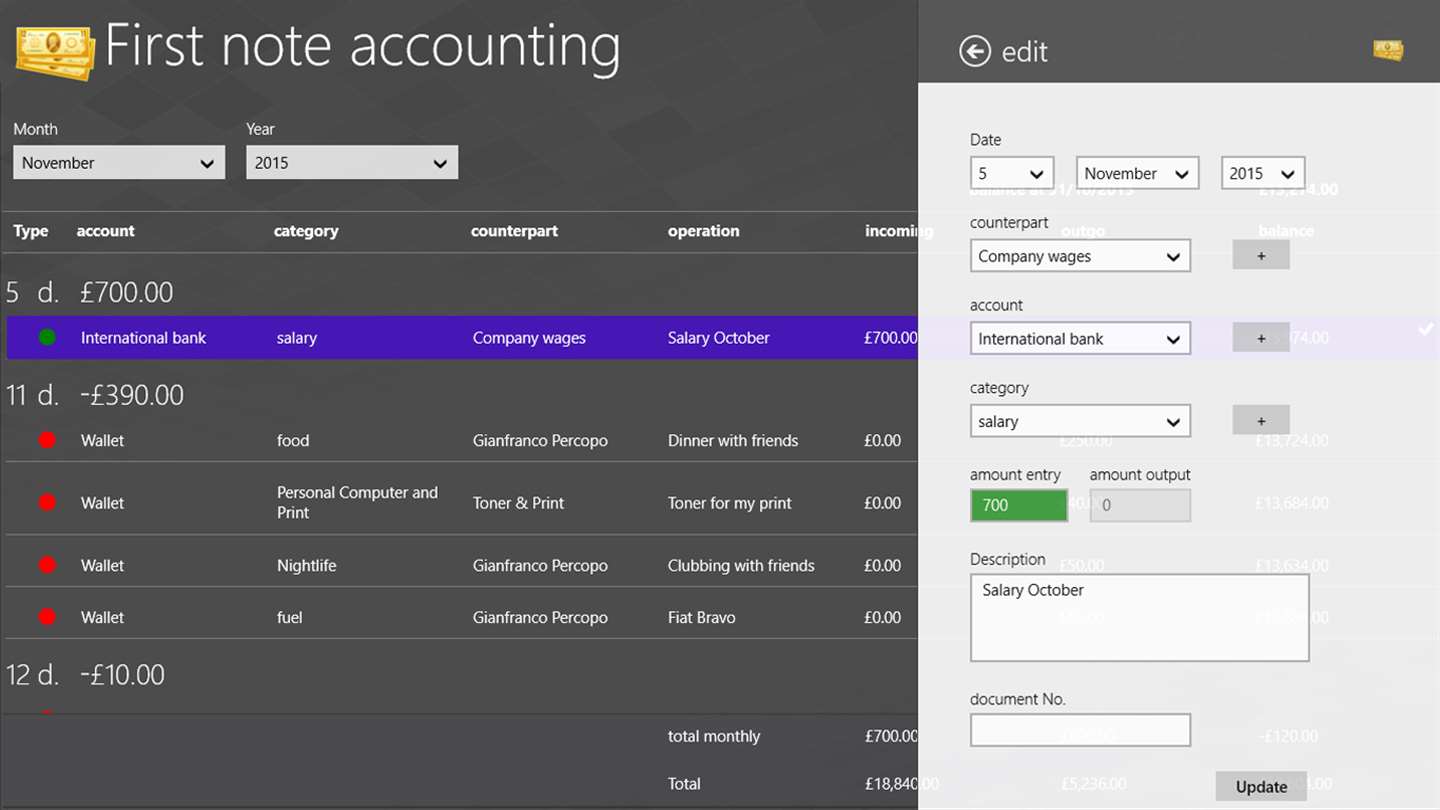
Task: Click the gold banknotes app logo
Action: coord(55,52)
